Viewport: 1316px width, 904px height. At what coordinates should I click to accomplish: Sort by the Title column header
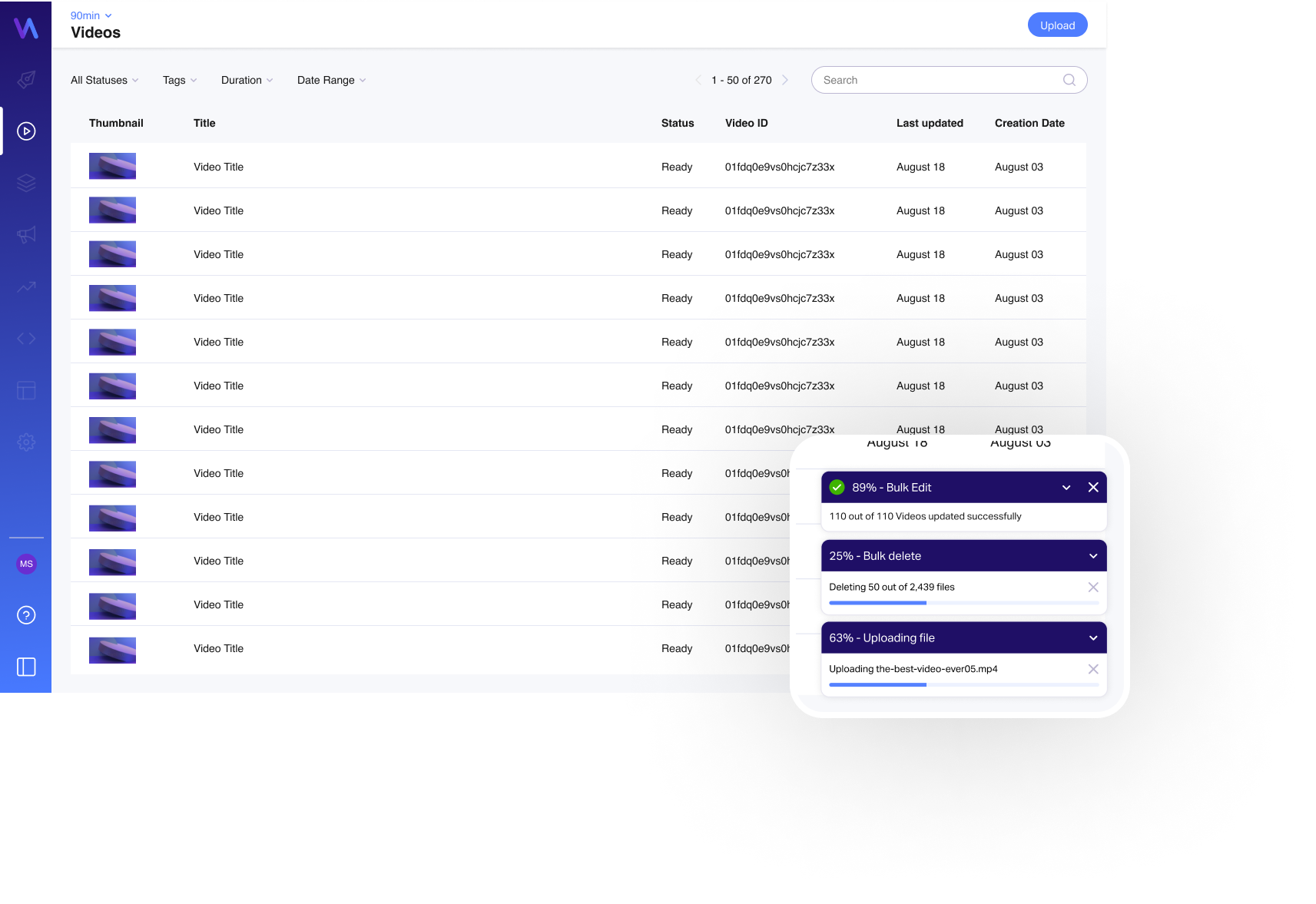tap(204, 123)
